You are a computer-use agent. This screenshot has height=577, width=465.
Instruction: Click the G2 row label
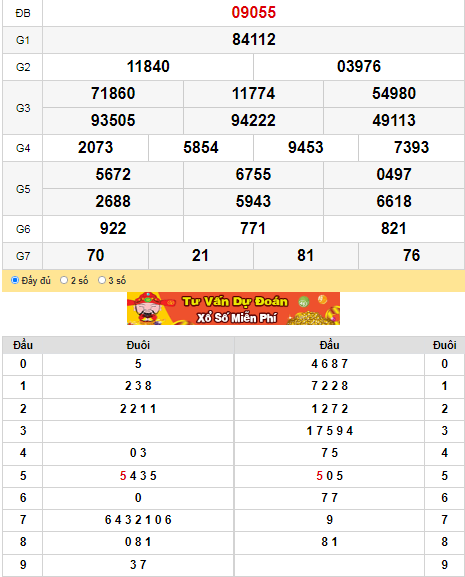(23, 67)
